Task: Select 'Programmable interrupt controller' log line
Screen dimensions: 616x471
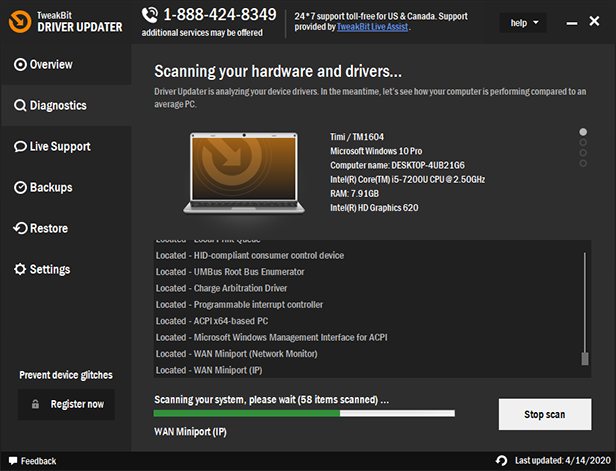Action: point(239,305)
